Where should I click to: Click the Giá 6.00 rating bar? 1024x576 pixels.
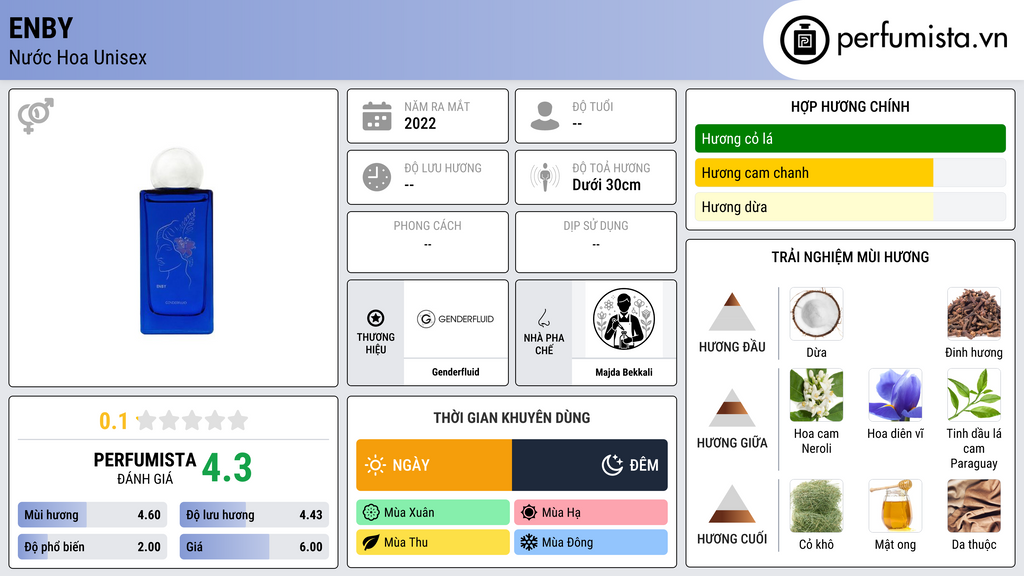[254, 547]
